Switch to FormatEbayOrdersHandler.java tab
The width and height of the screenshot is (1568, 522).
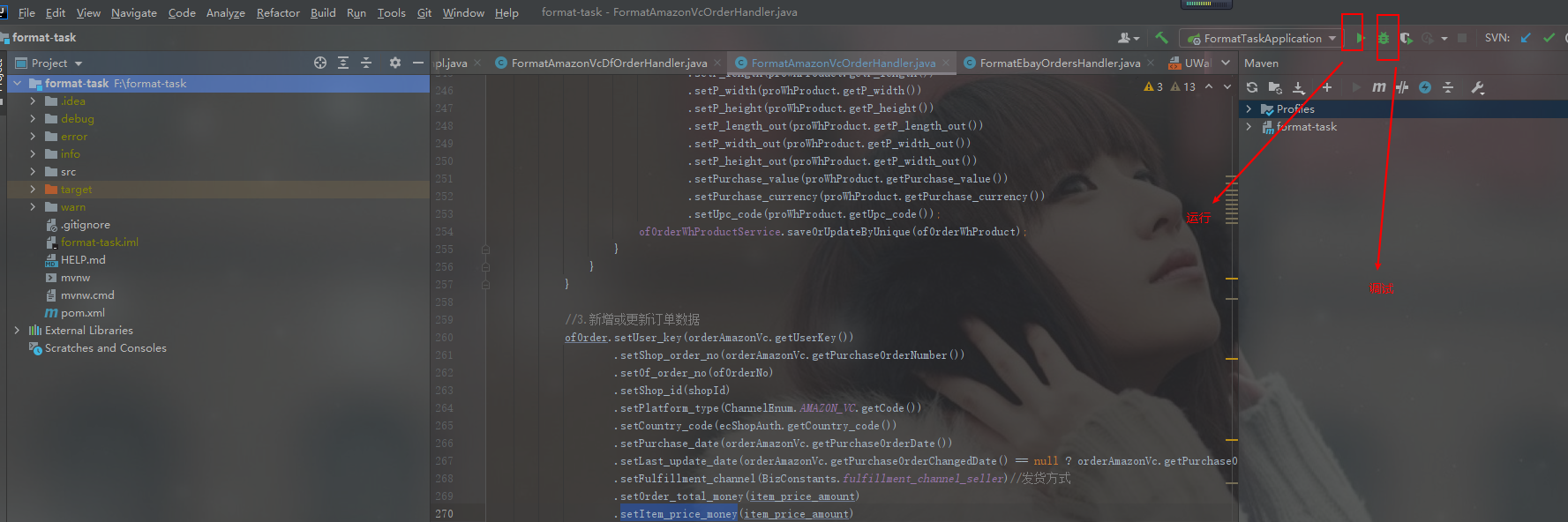1059,63
